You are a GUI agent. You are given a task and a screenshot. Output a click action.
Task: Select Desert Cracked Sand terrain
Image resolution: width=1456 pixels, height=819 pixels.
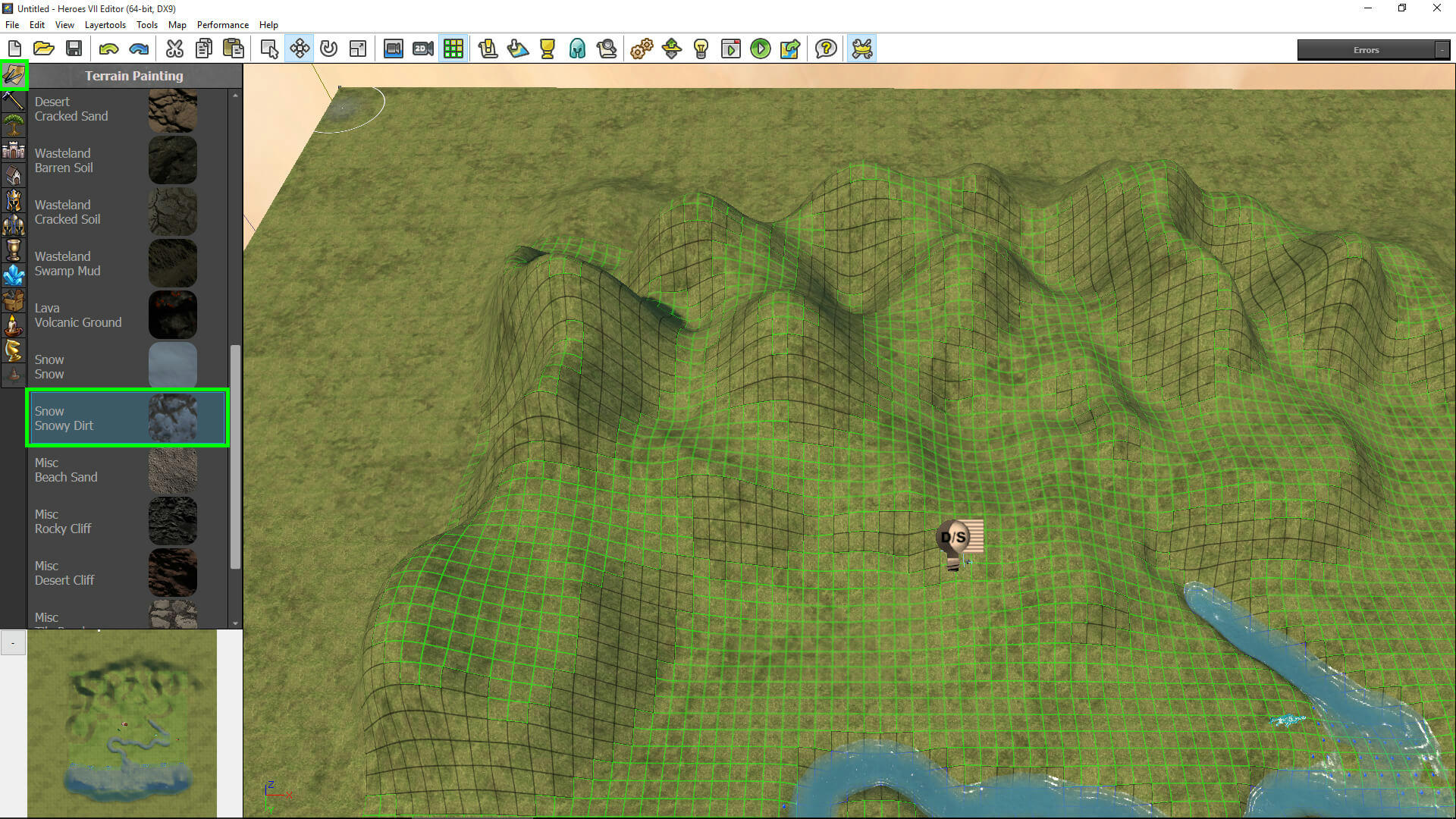(x=127, y=109)
